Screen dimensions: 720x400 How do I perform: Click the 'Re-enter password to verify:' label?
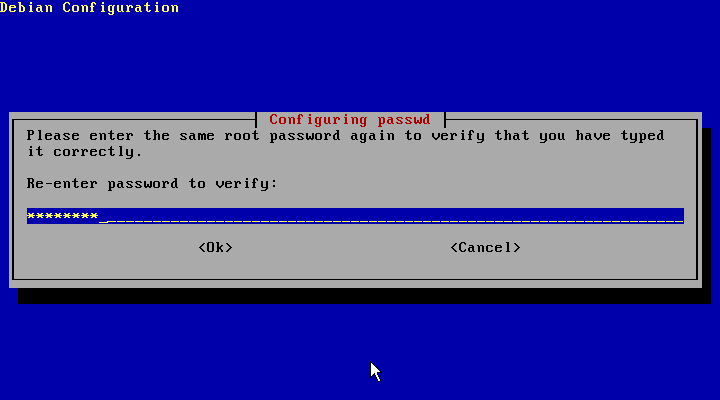click(152, 184)
